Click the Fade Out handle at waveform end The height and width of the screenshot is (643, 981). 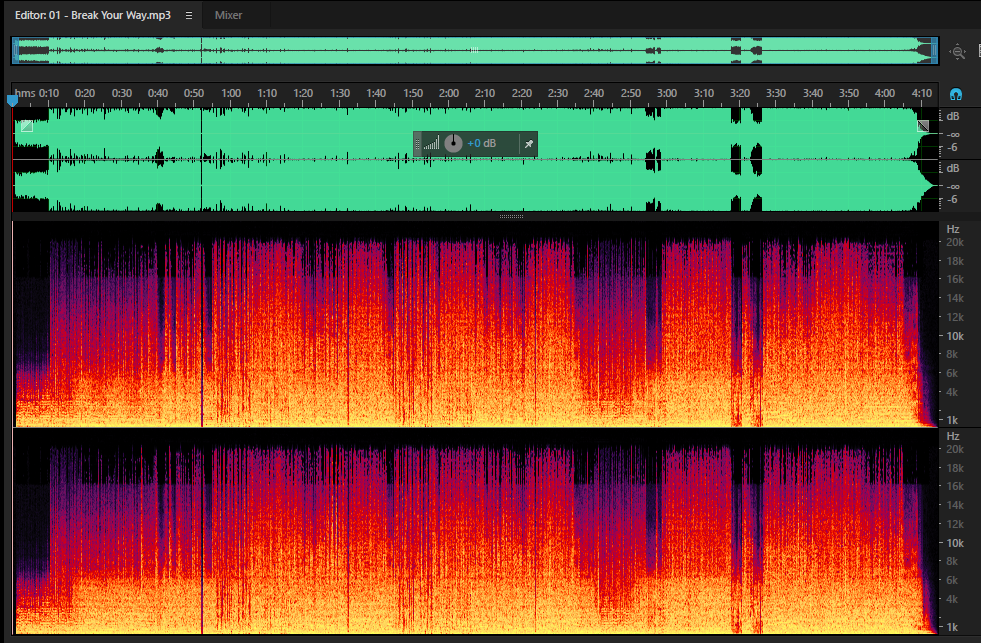(x=923, y=126)
